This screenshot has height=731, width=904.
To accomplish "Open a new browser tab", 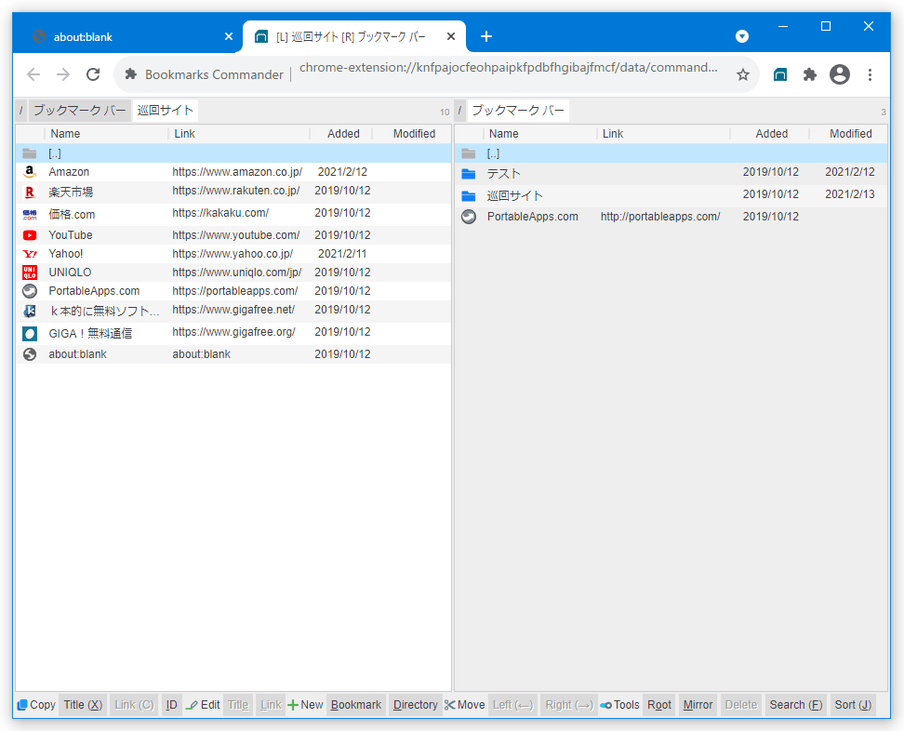I will pyautogui.click(x=486, y=36).
